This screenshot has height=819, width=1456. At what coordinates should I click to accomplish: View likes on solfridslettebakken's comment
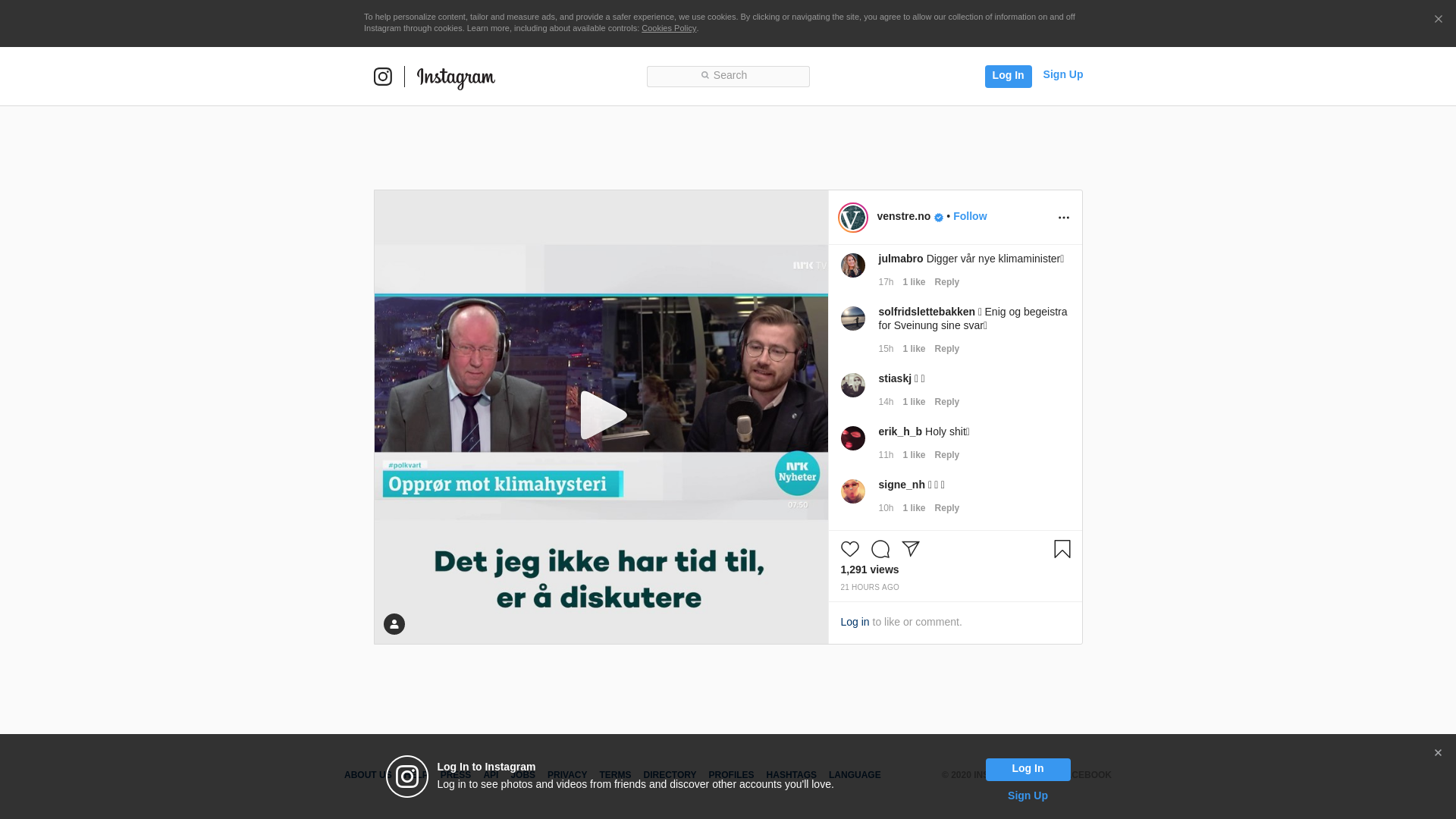(914, 349)
